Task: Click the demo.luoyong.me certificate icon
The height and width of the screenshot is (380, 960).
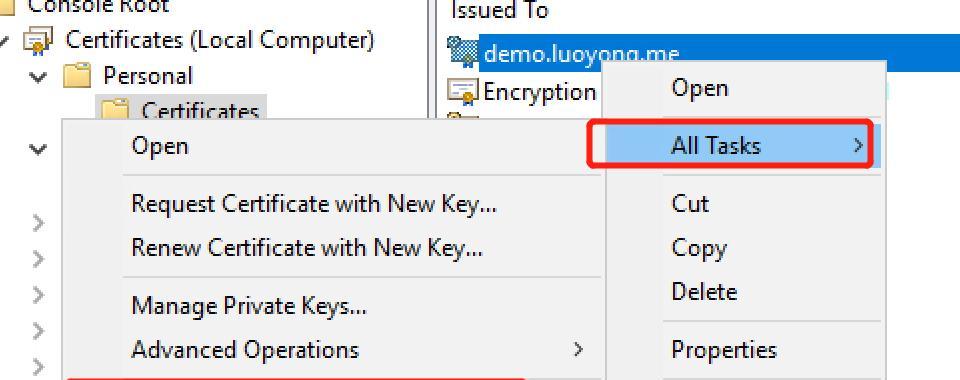Action: click(x=463, y=51)
